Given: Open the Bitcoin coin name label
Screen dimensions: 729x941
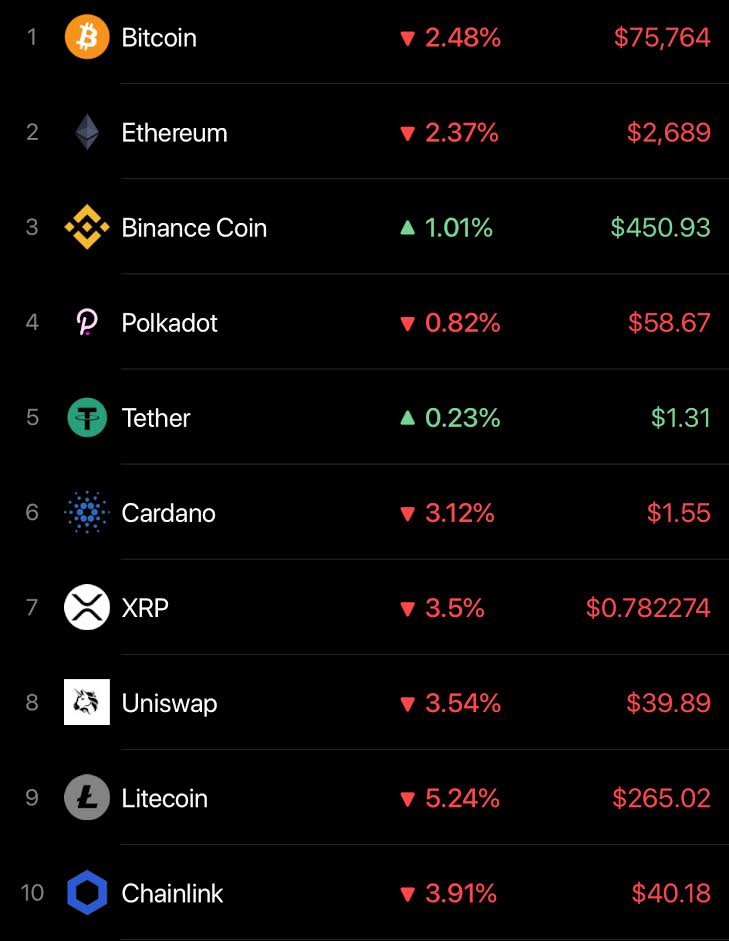Looking at the screenshot, I should point(159,38).
